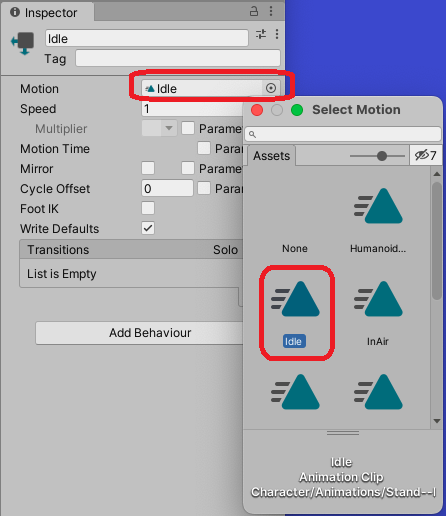Screen dimensions: 446x516
Task: Open the Inspector tab's three-dot menu
Action: [x=271, y=11]
